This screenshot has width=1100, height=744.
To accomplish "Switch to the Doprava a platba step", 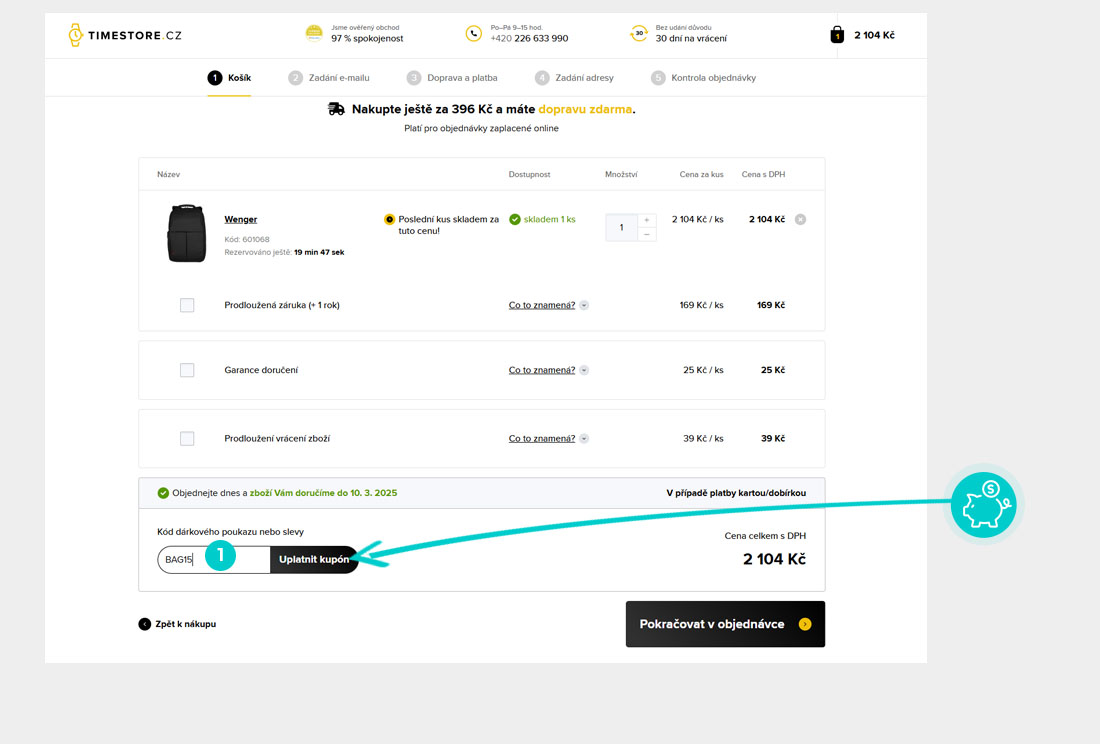I will point(452,78).
